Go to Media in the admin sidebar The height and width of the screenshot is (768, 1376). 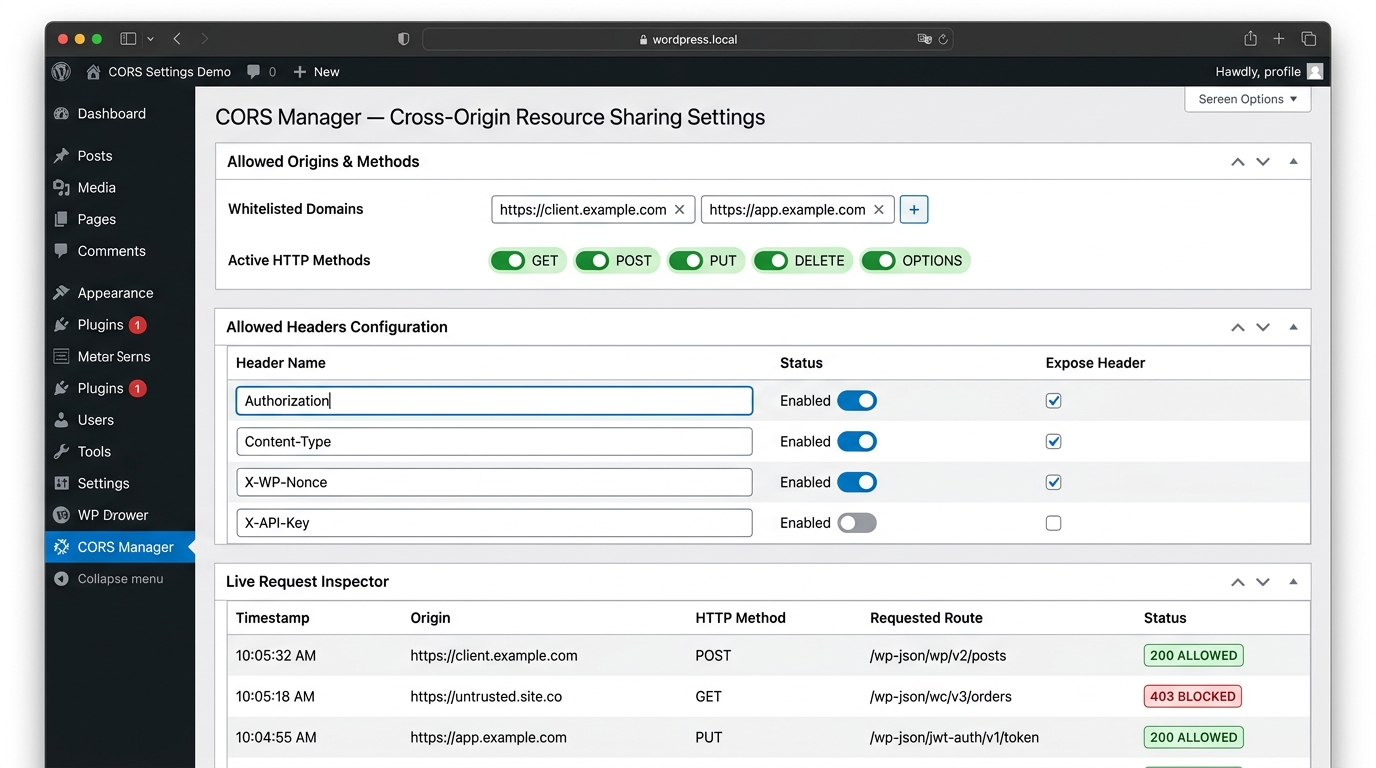coord(97,188)
